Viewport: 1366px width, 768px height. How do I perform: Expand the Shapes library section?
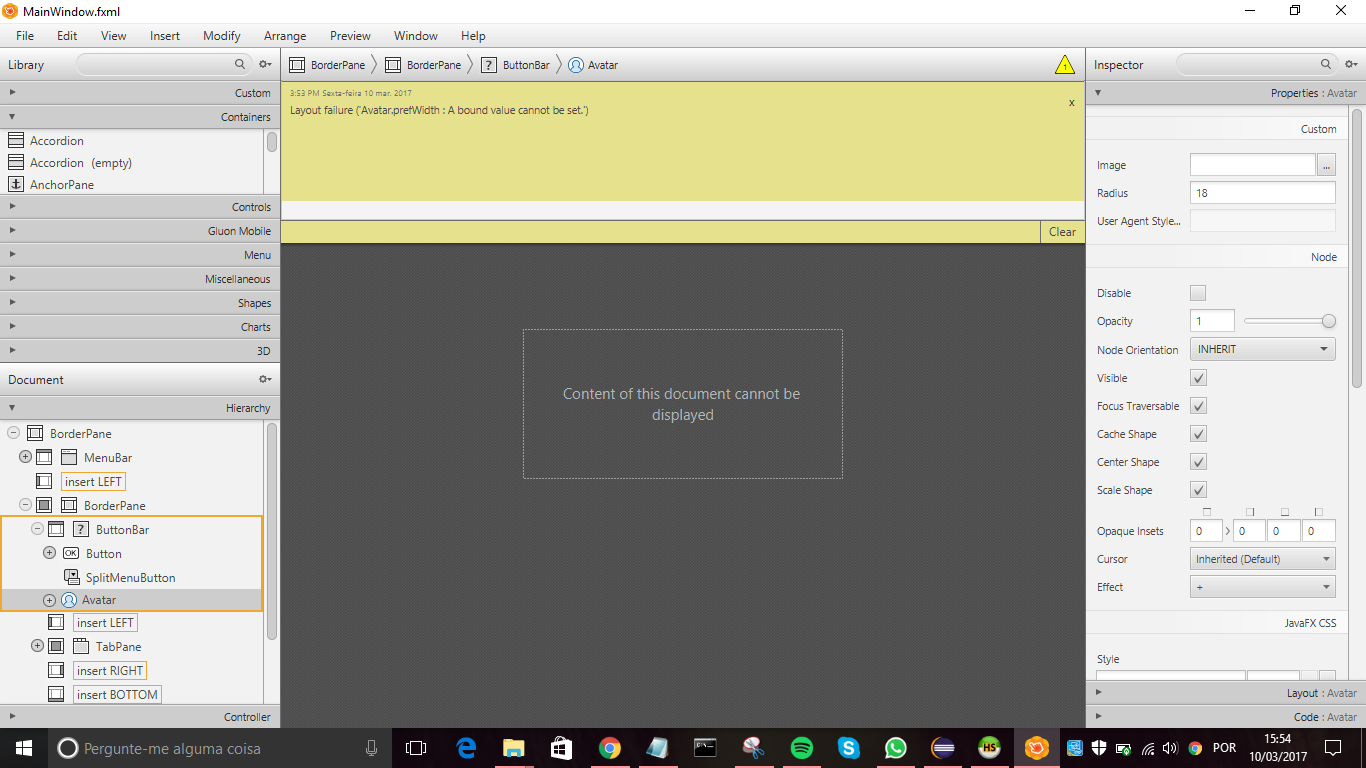(x=138, y=303)
